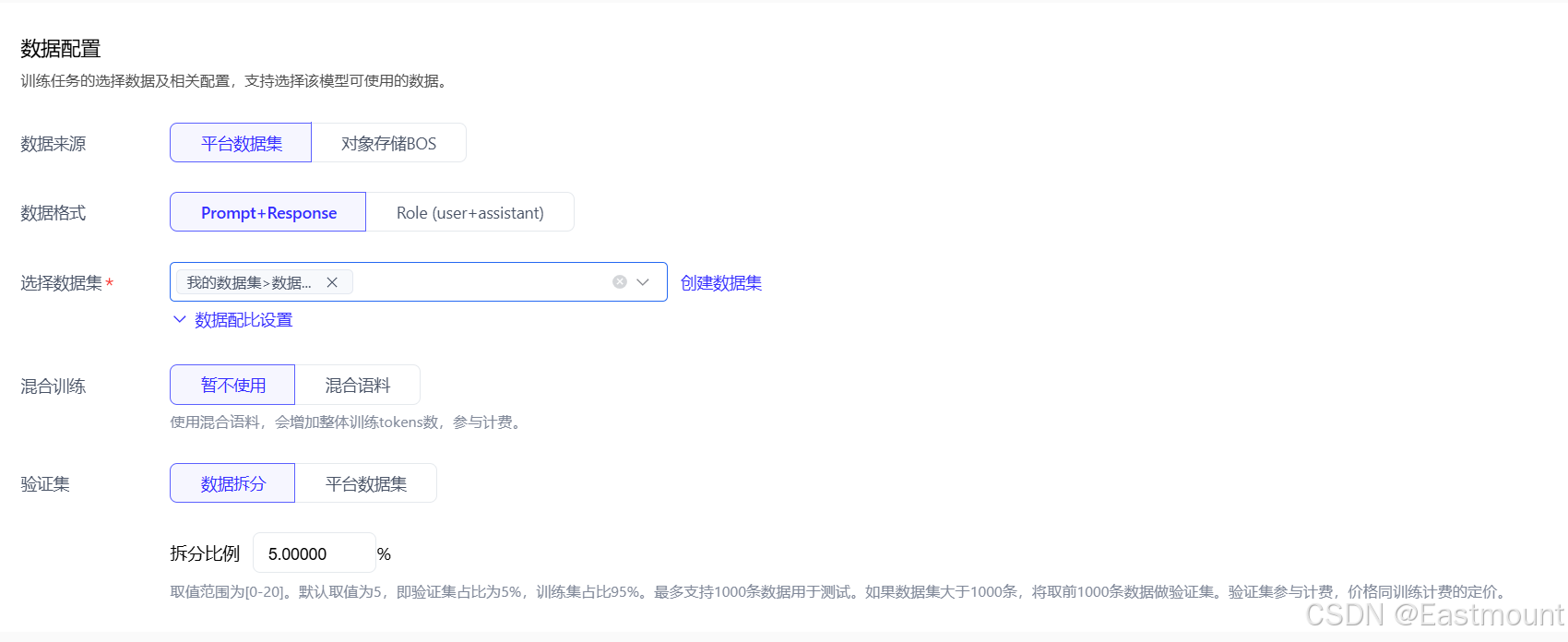Viewport: 1568px width, 642px height.
Task: Click the 训练任务的选择数据 description text
Action: pyautogui.click(x=236, y=81)
